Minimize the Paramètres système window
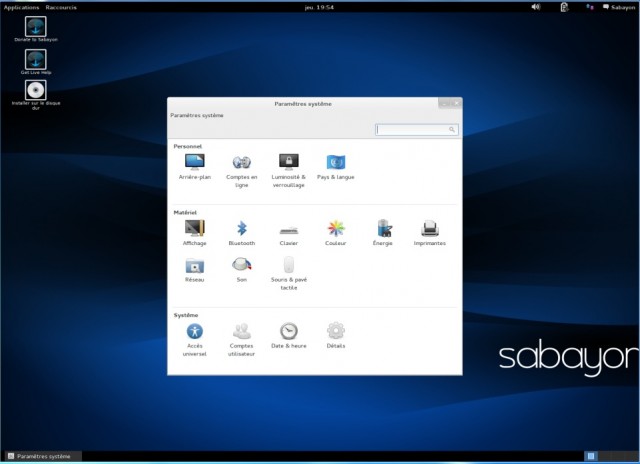Image resolution: width=640 pixels, height=464 pixels. click(445, 104)
